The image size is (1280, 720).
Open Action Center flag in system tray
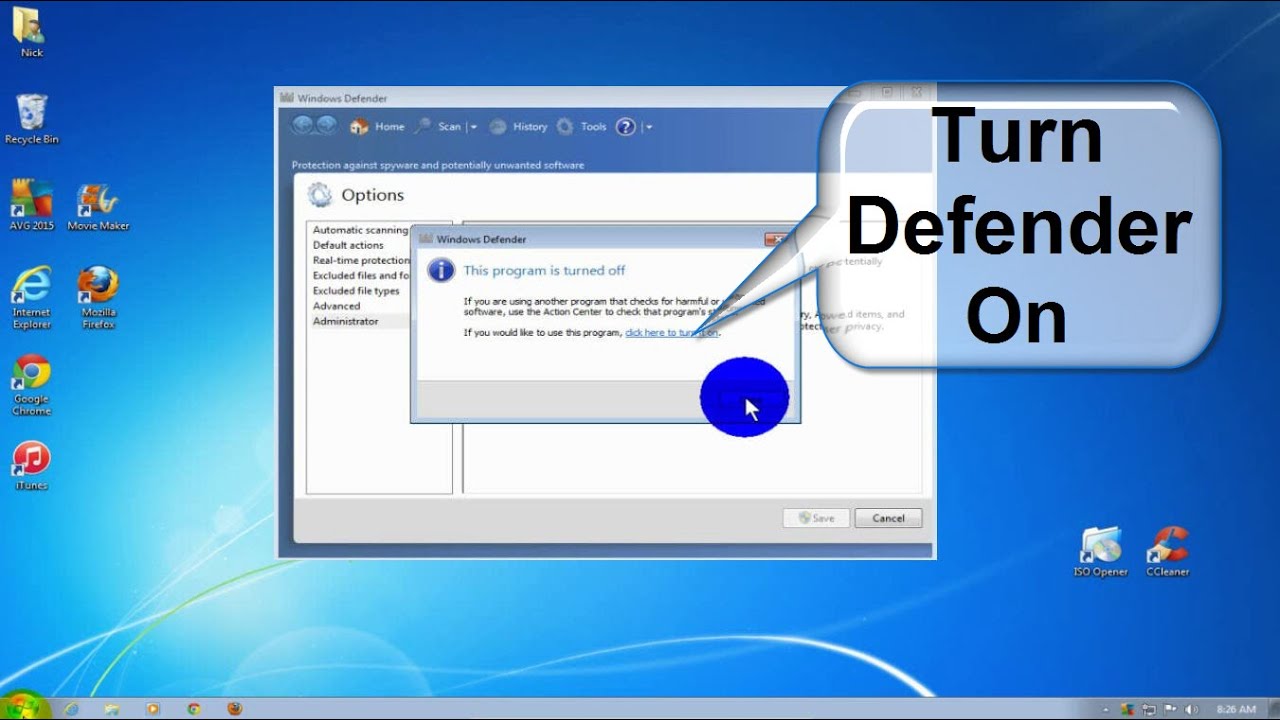pyautogui.click(x=1168, y=709)
